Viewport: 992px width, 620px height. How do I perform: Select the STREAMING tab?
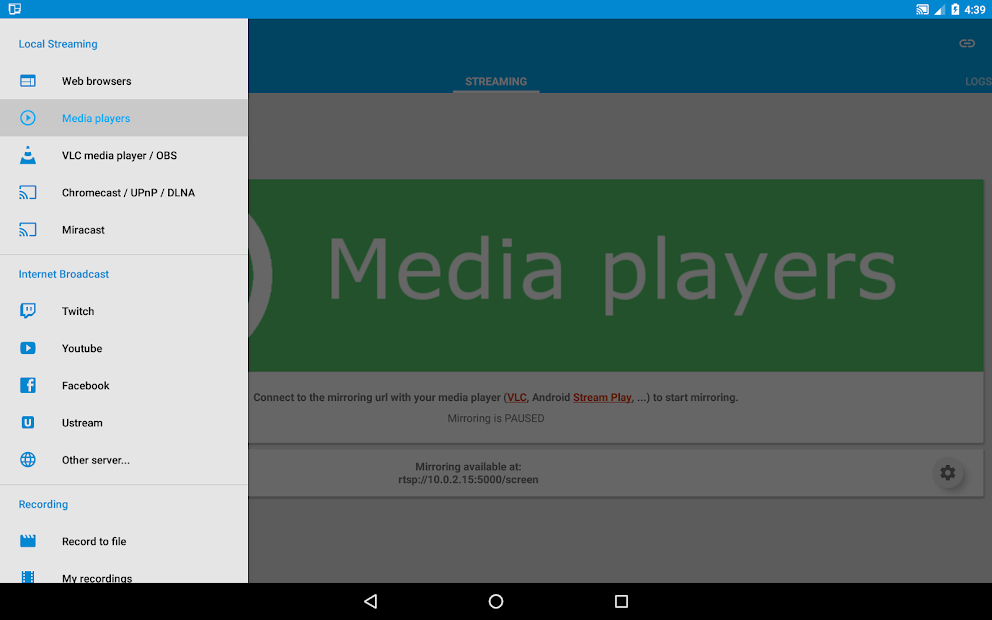(496, 81)
